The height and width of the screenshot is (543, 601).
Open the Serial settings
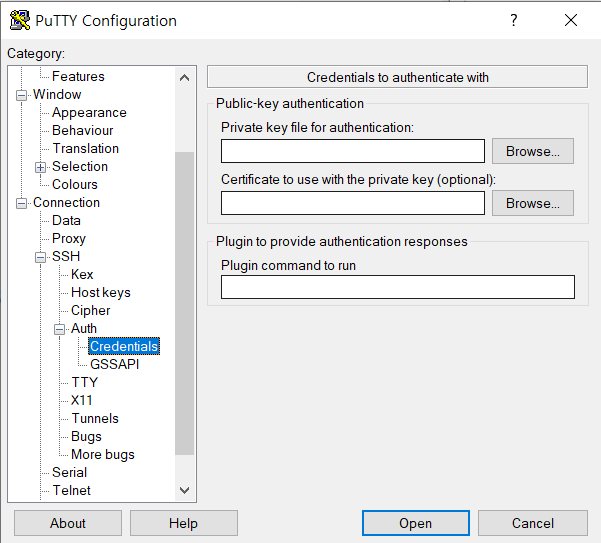[69, 472]
